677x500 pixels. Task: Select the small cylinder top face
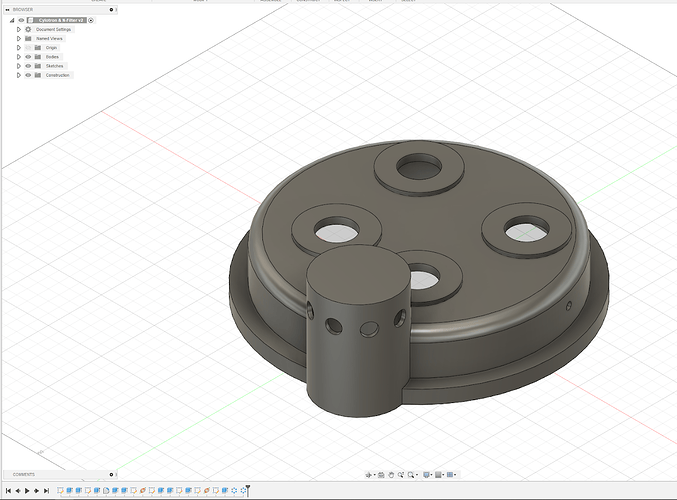pyautogui.click(x=357, y=274)
